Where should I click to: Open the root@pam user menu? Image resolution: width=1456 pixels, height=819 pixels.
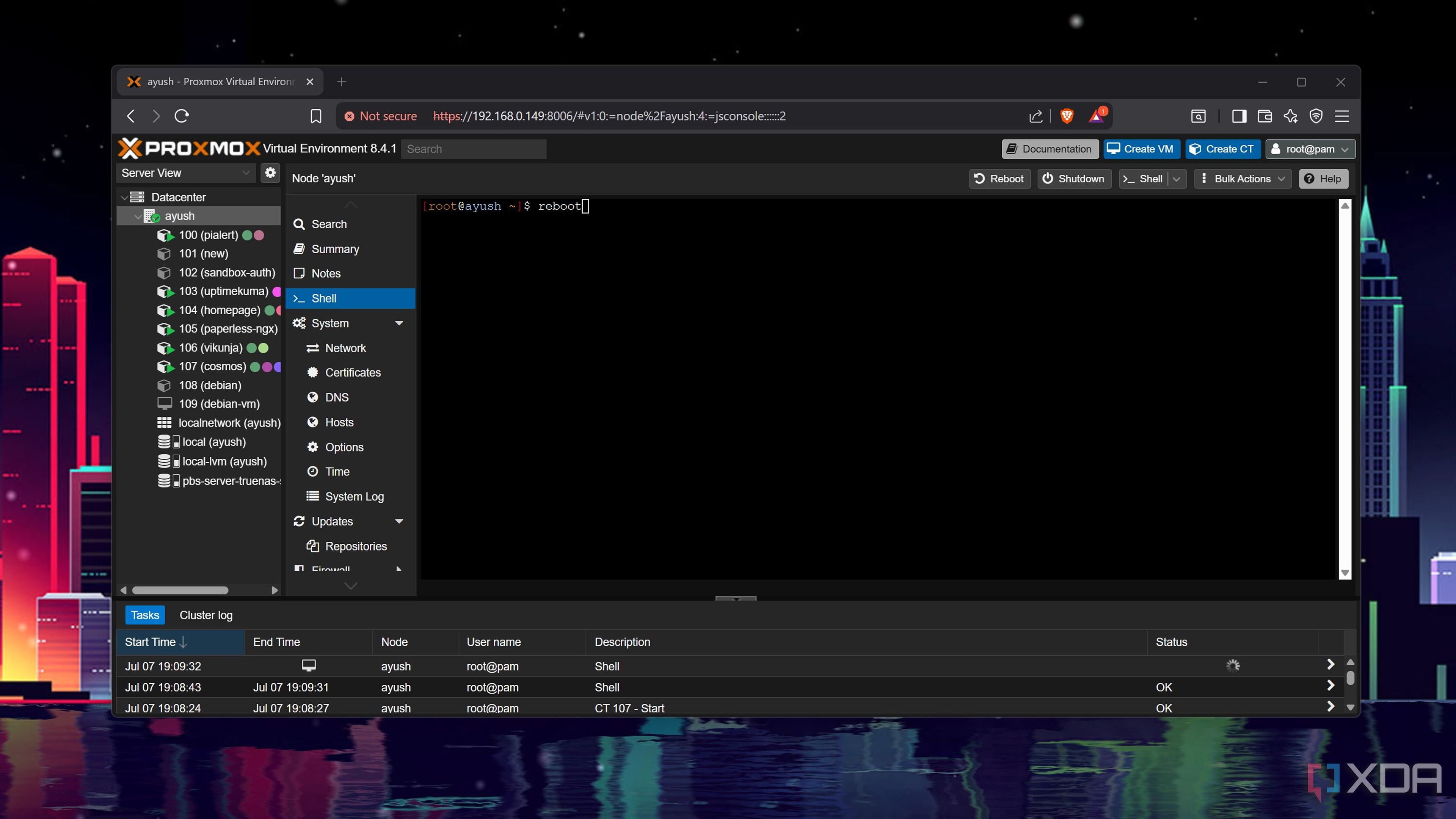[x=1310, y=149]
